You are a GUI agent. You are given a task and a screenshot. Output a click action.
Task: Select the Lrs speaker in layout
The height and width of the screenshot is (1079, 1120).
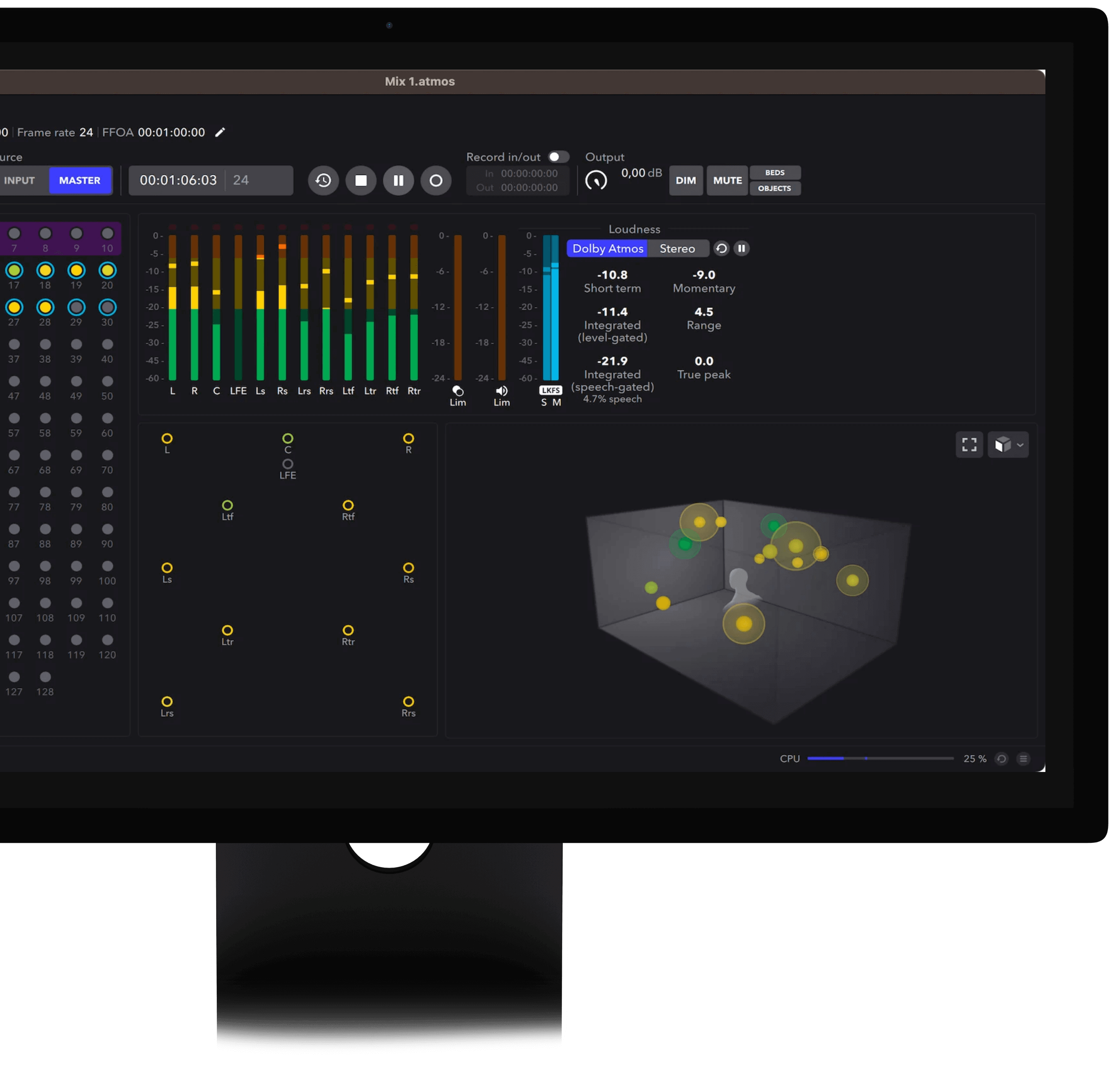pos(167,702)
